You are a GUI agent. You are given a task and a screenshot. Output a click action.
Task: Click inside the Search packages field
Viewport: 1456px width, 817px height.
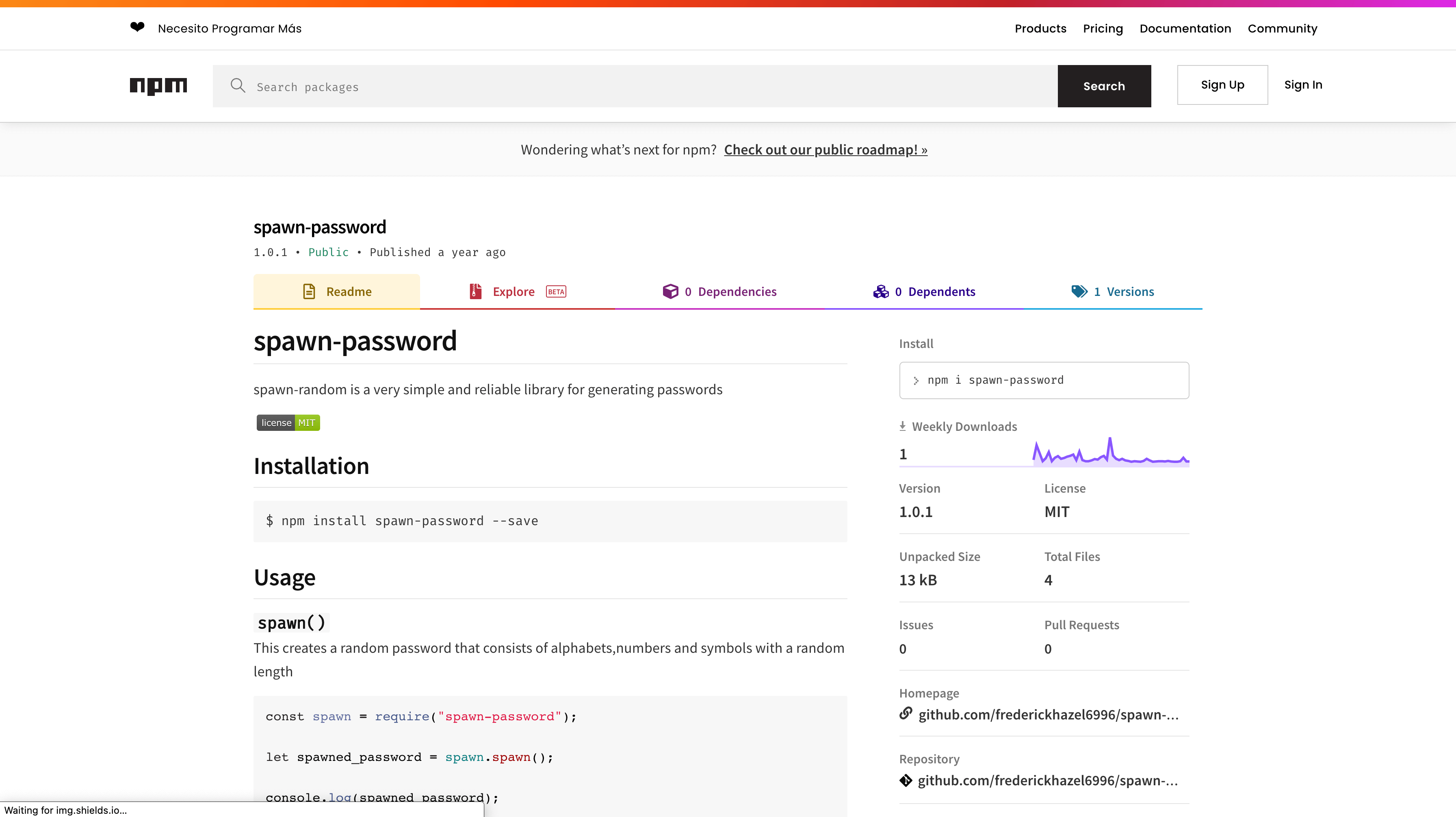[509, 86]
